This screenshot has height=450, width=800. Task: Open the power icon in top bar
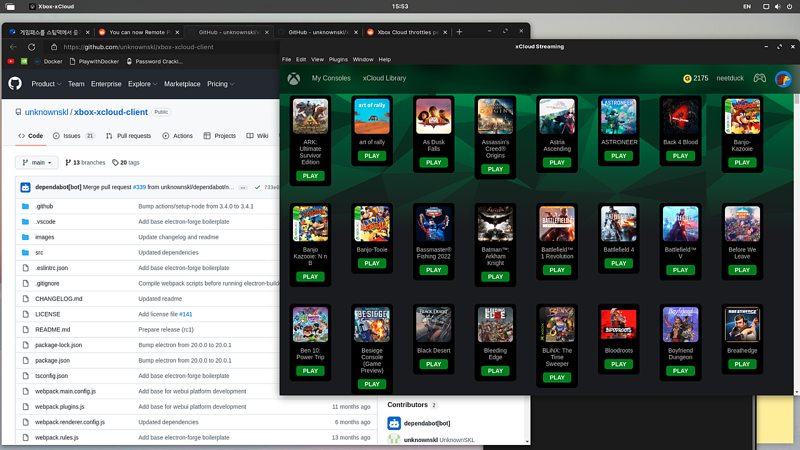[x=789, y=7]
